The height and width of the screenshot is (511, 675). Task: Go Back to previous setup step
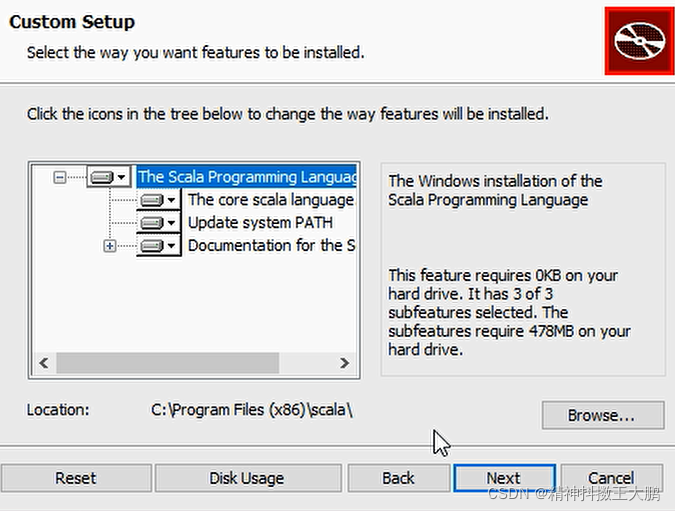tap(398, 478)
